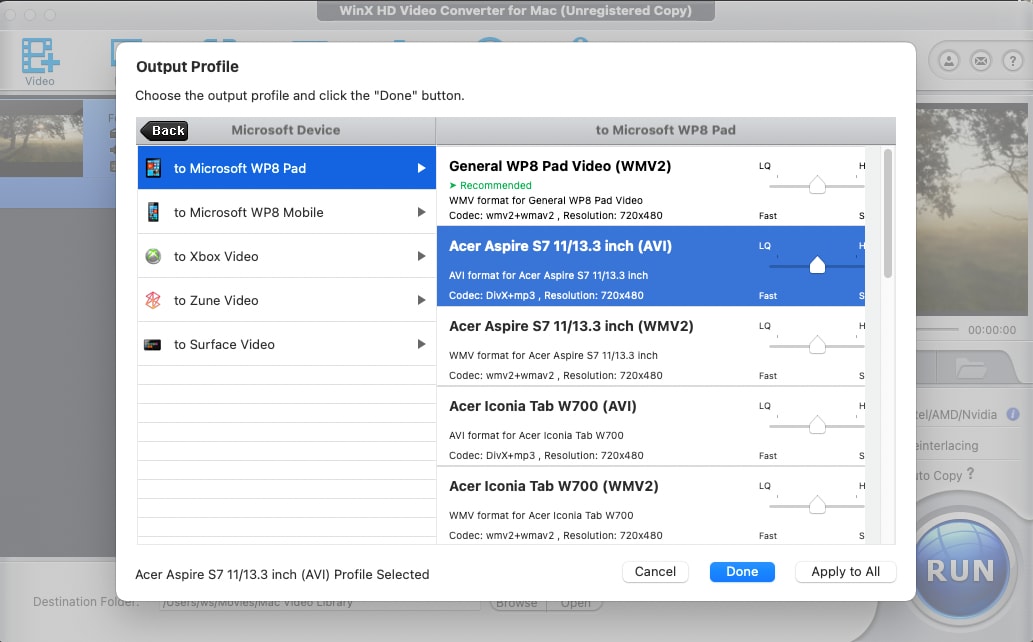Open the user account icon

pyautogui.click(x=949, y=61)
